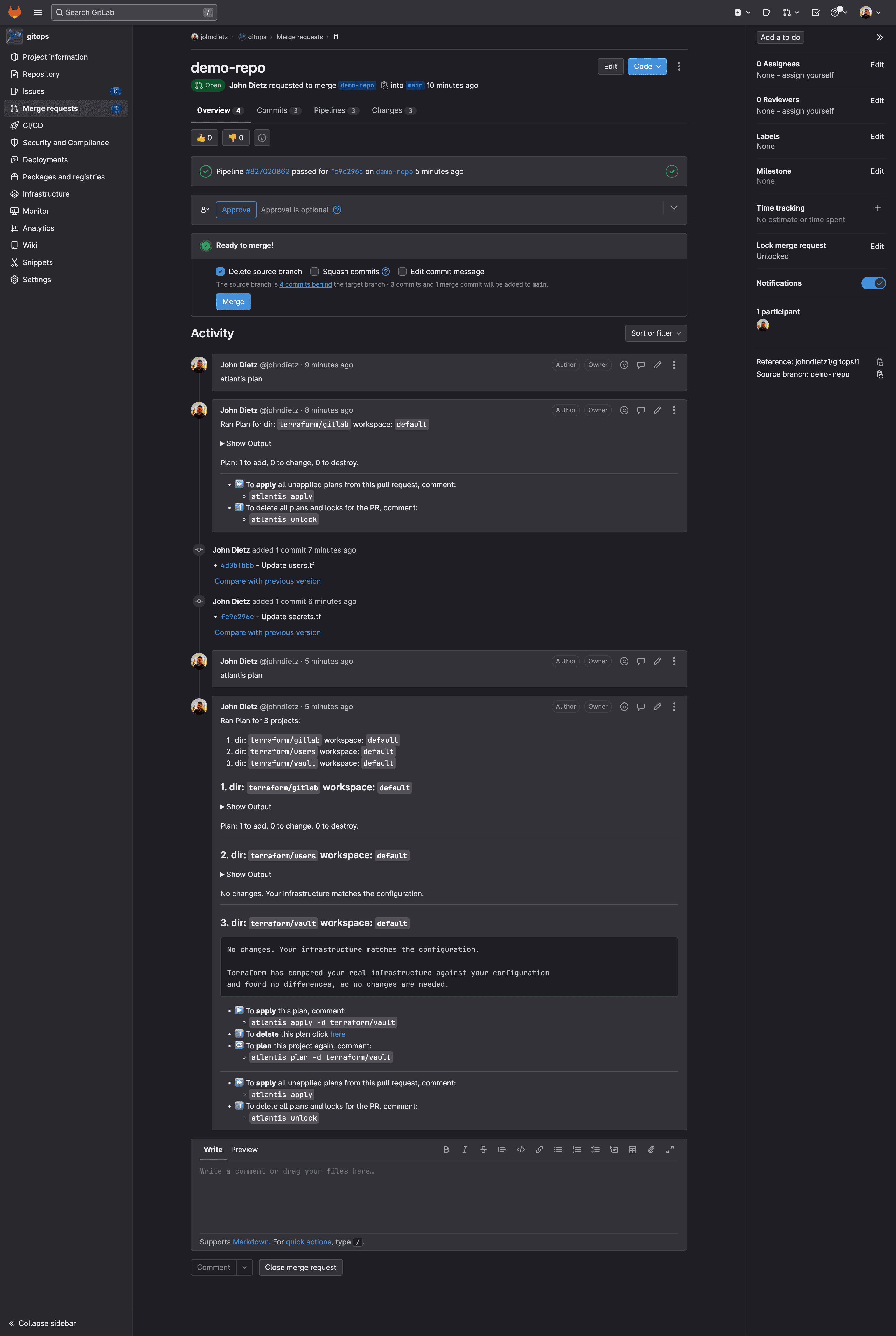
Task: Open the Comment type dropdown arrow
Action: 244,1268
